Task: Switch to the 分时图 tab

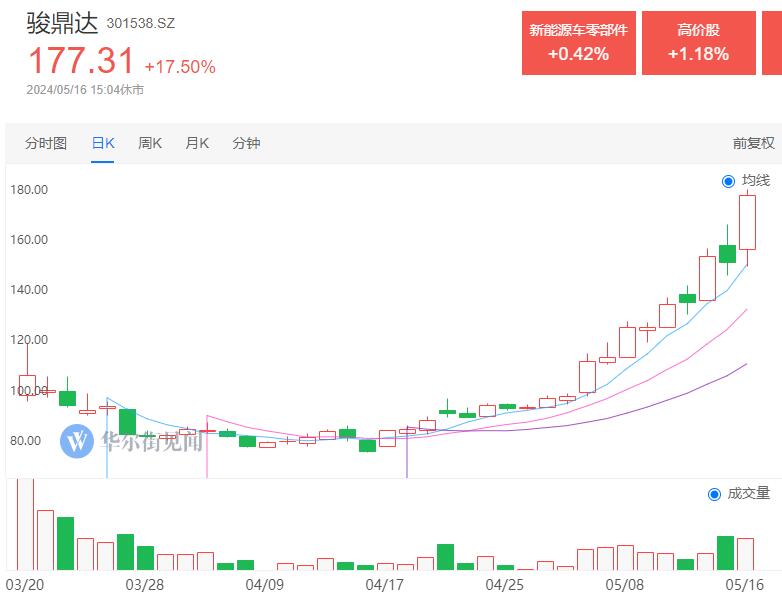Action: click(46, 144)
